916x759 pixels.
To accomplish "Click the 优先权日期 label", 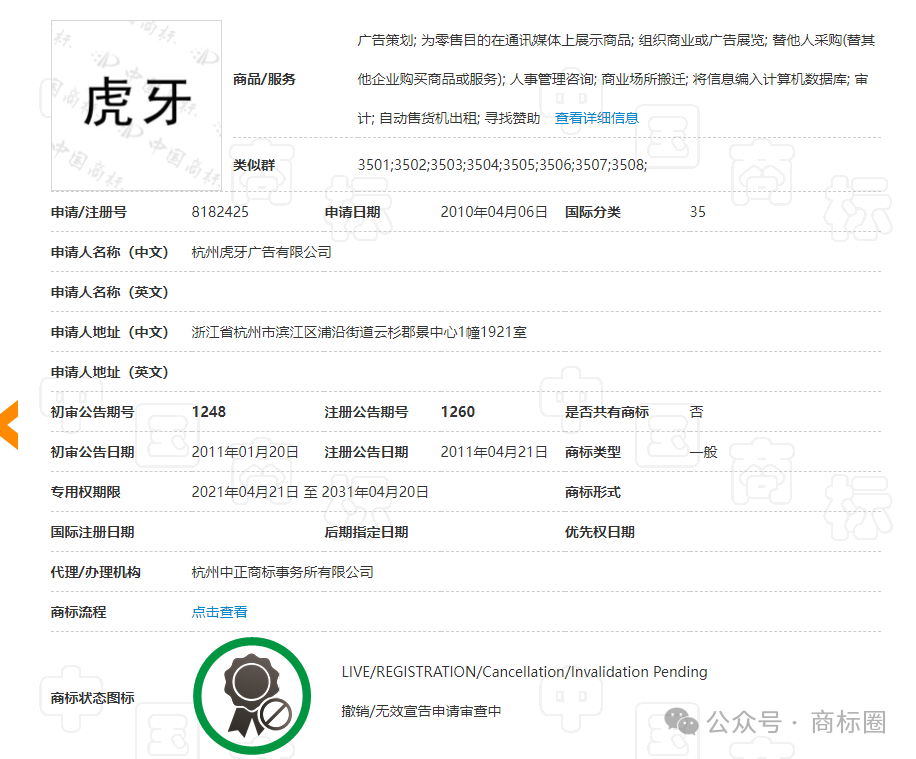I will (x=599, y=532).
